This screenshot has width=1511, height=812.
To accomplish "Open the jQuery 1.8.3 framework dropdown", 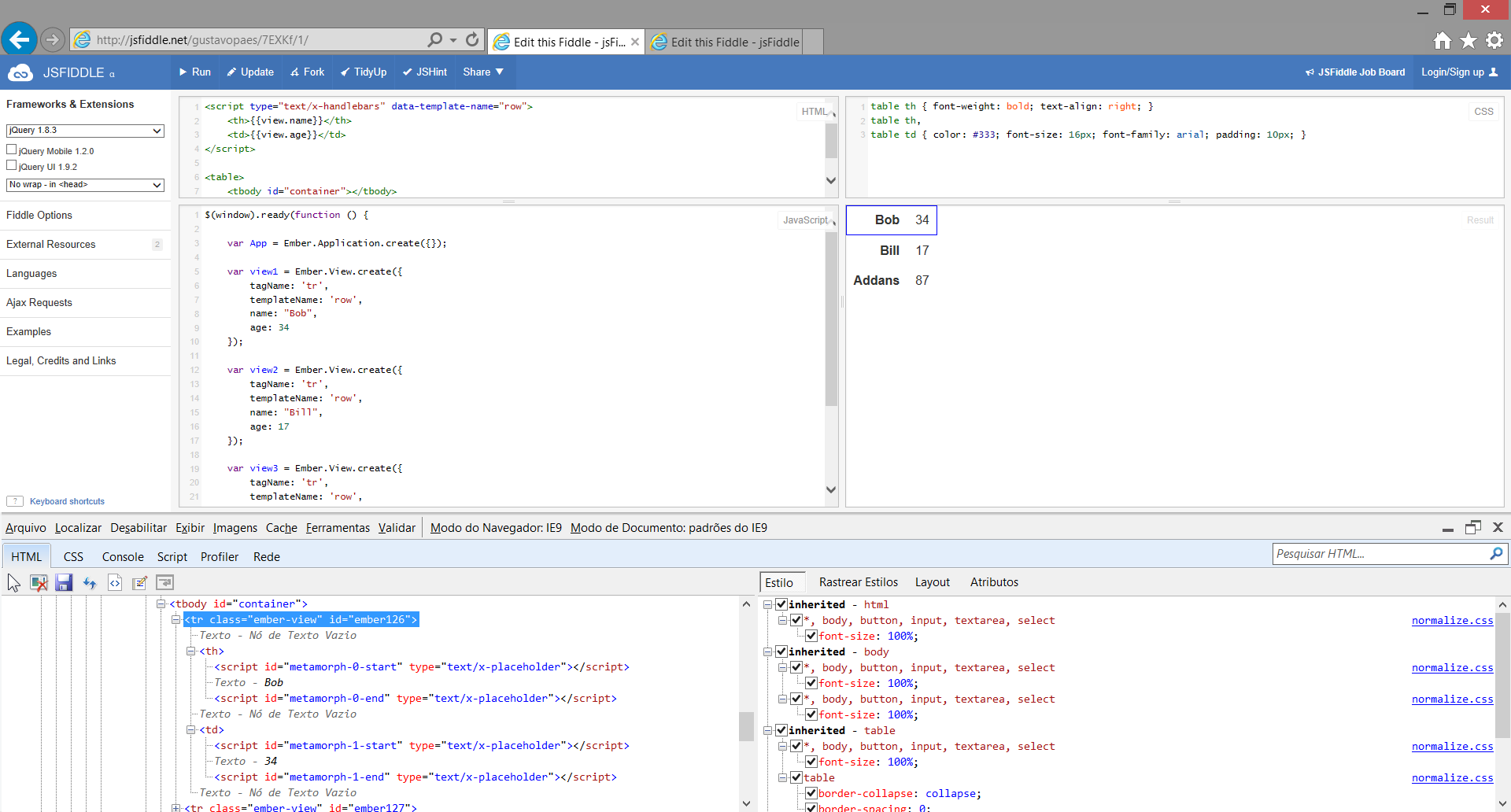I will pos(85,131).
